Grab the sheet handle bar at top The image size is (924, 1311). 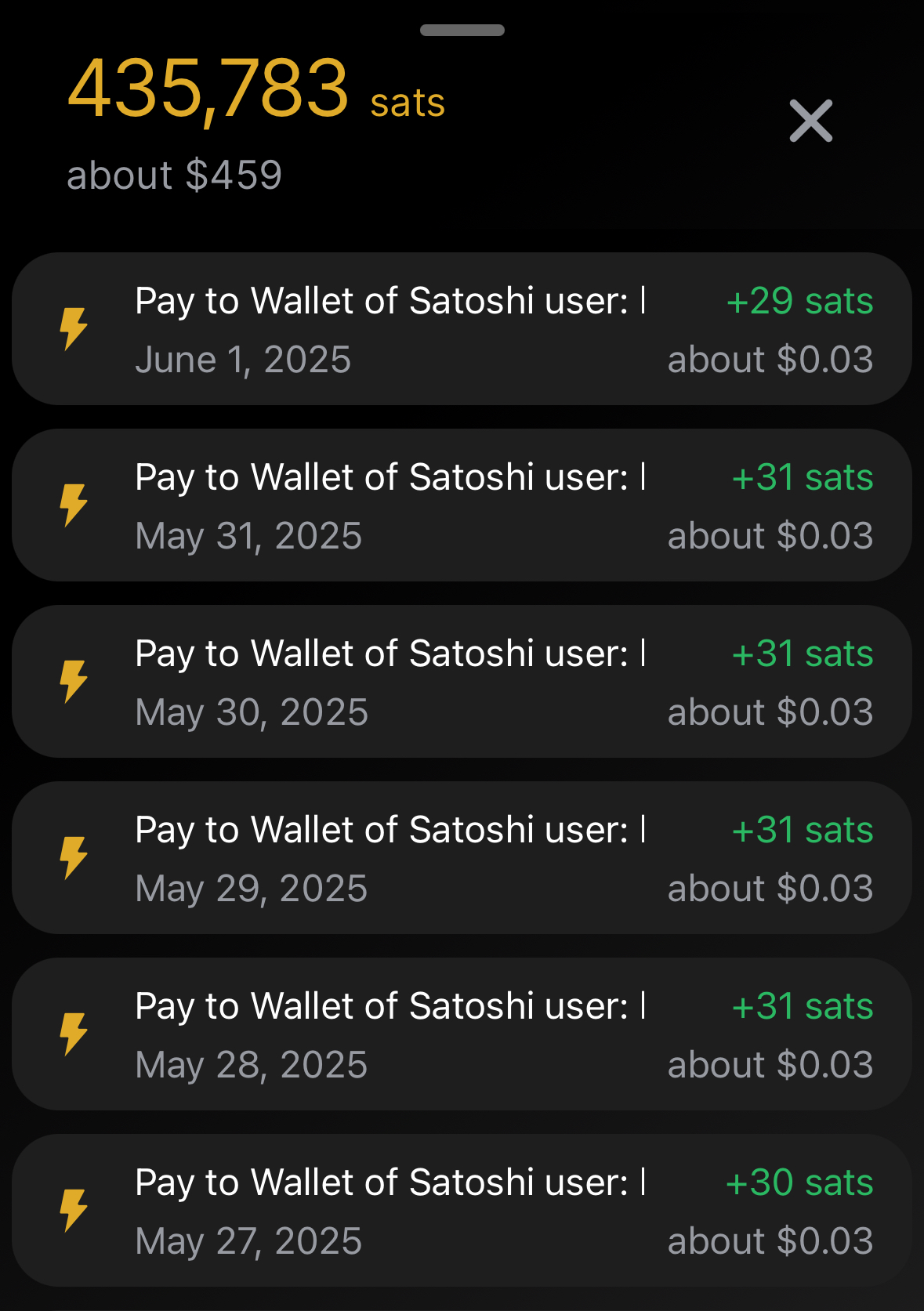(x=462, y=31)
